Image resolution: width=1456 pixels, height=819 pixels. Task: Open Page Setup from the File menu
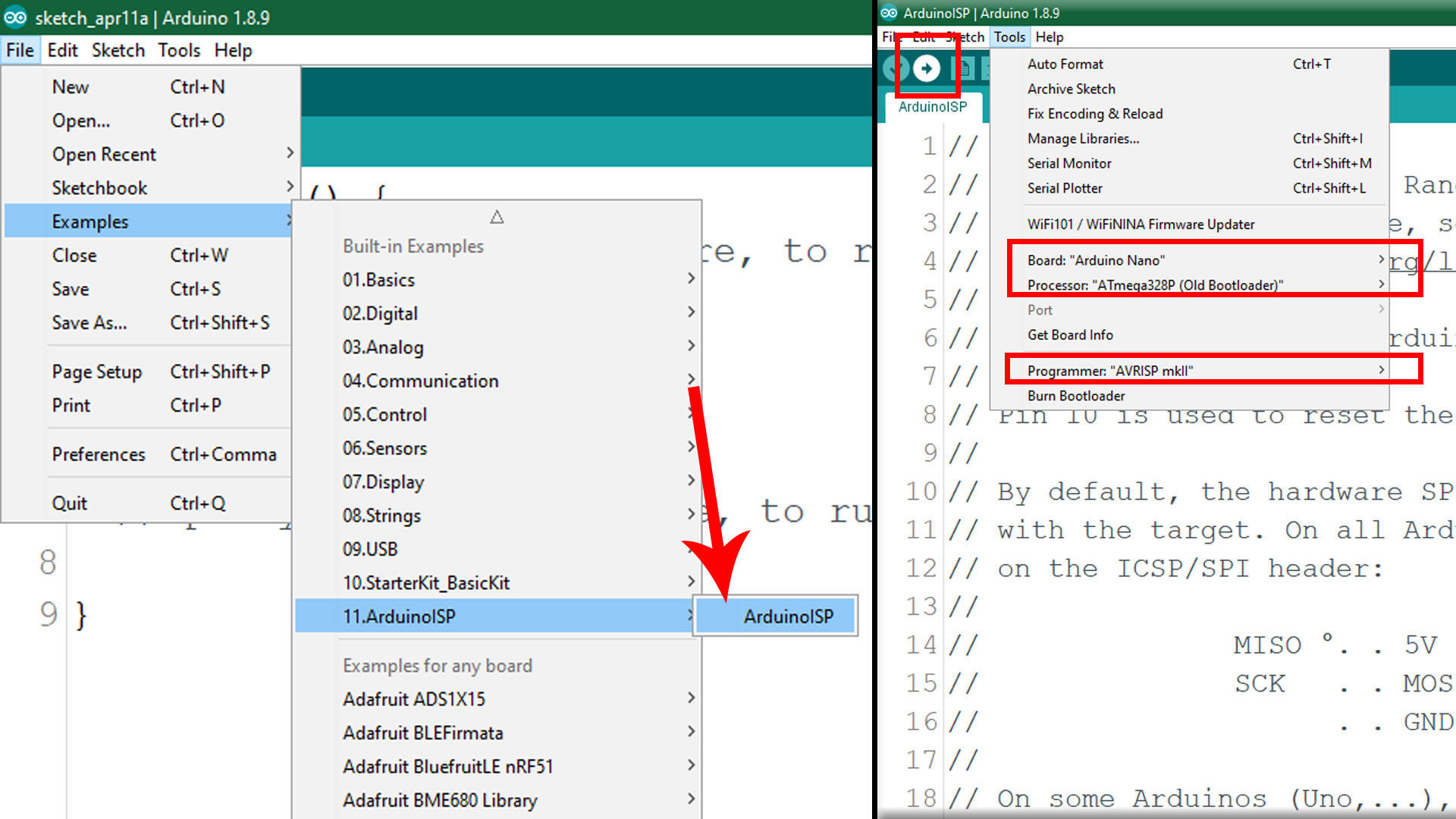pos(148,372)
